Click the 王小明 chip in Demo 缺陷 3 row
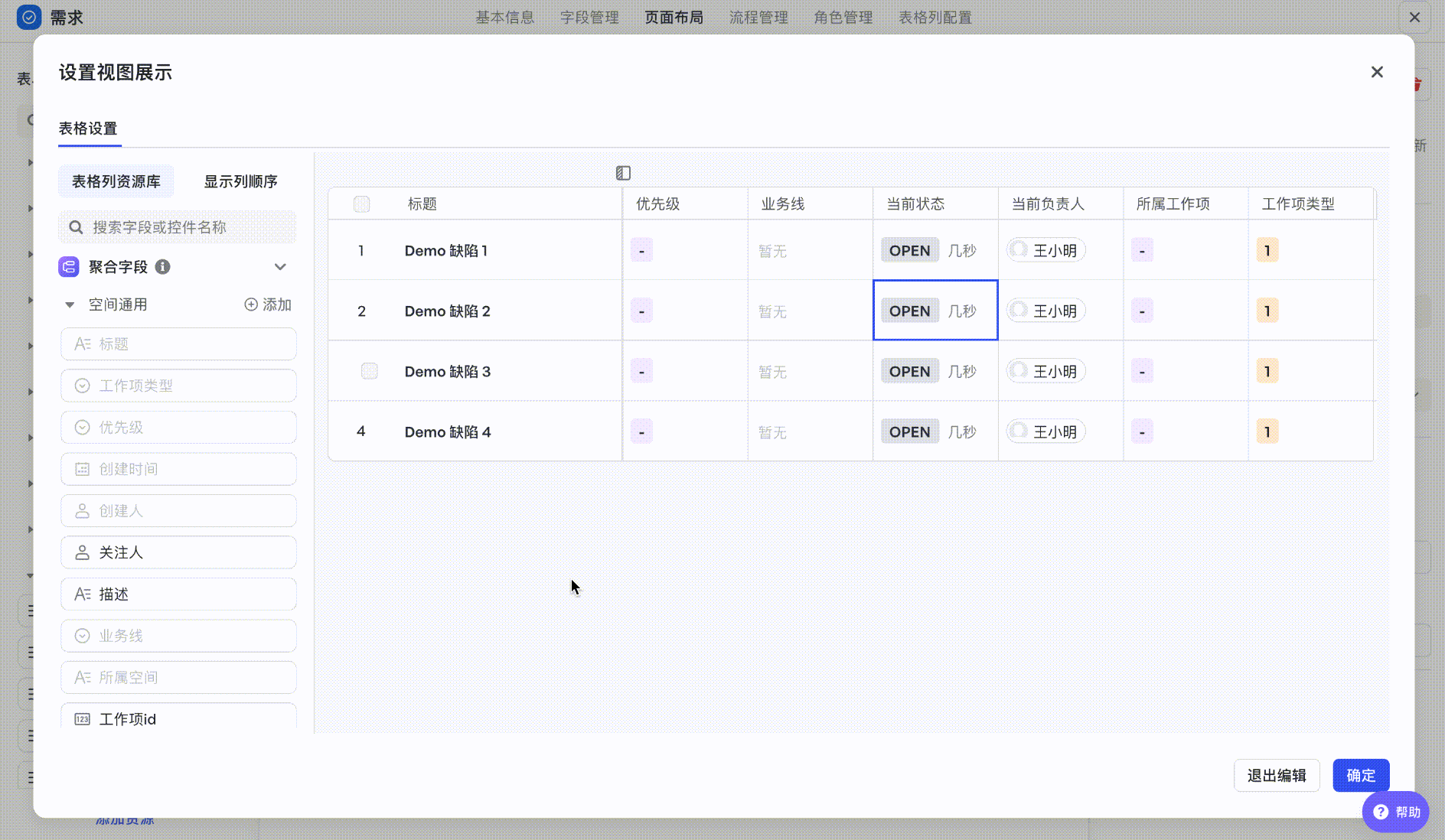 tap(1045, 371)
